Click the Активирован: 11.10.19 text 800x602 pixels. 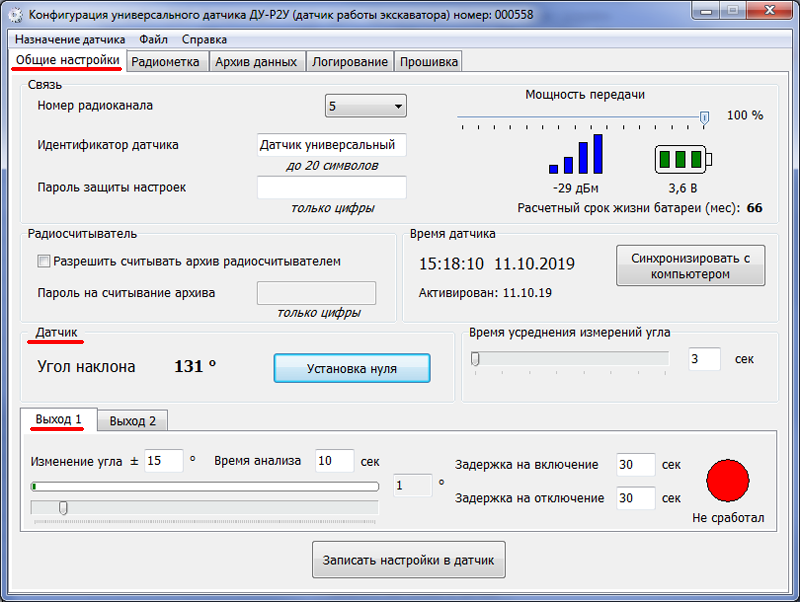pyautogui.click(x=485, y=293)
